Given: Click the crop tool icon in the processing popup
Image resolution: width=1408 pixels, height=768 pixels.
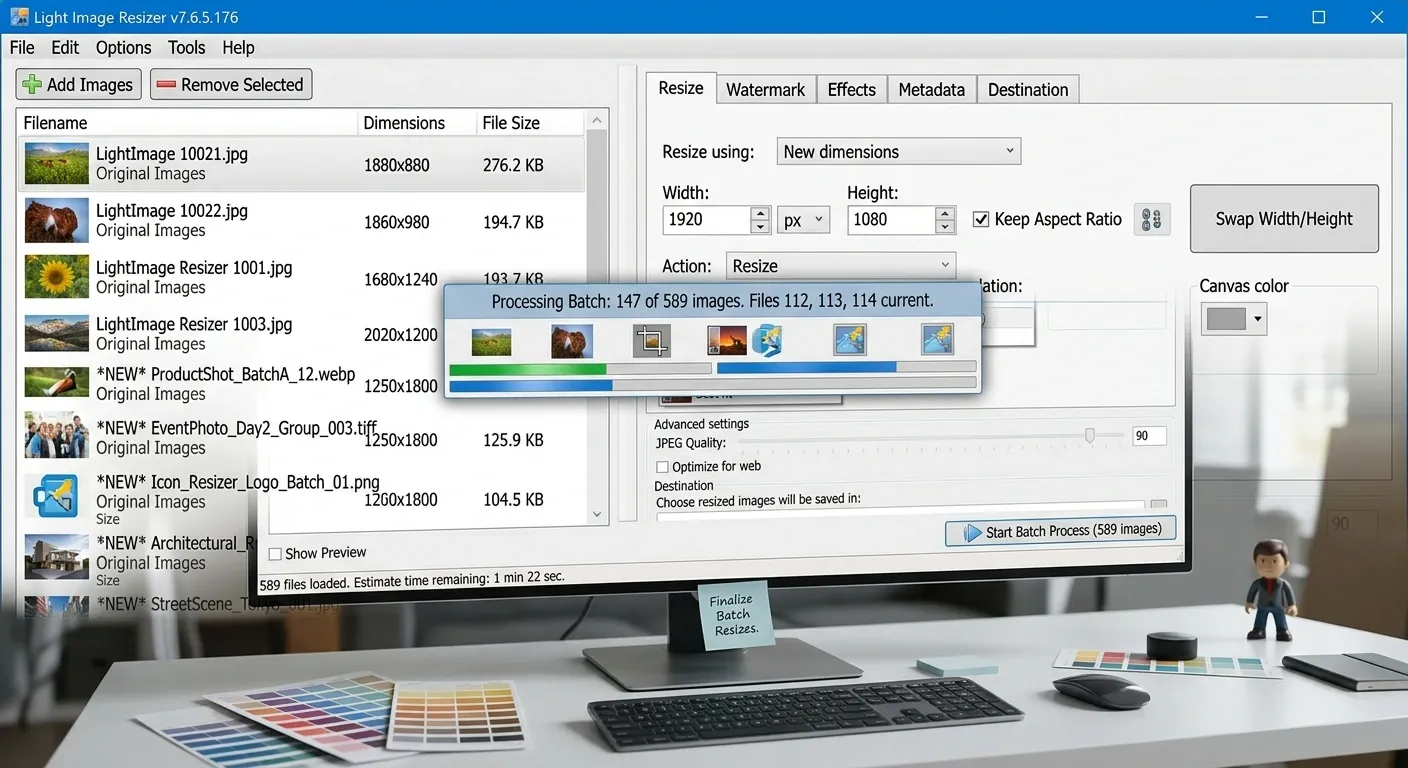Looking at the screenshot, I should point(651,341).
